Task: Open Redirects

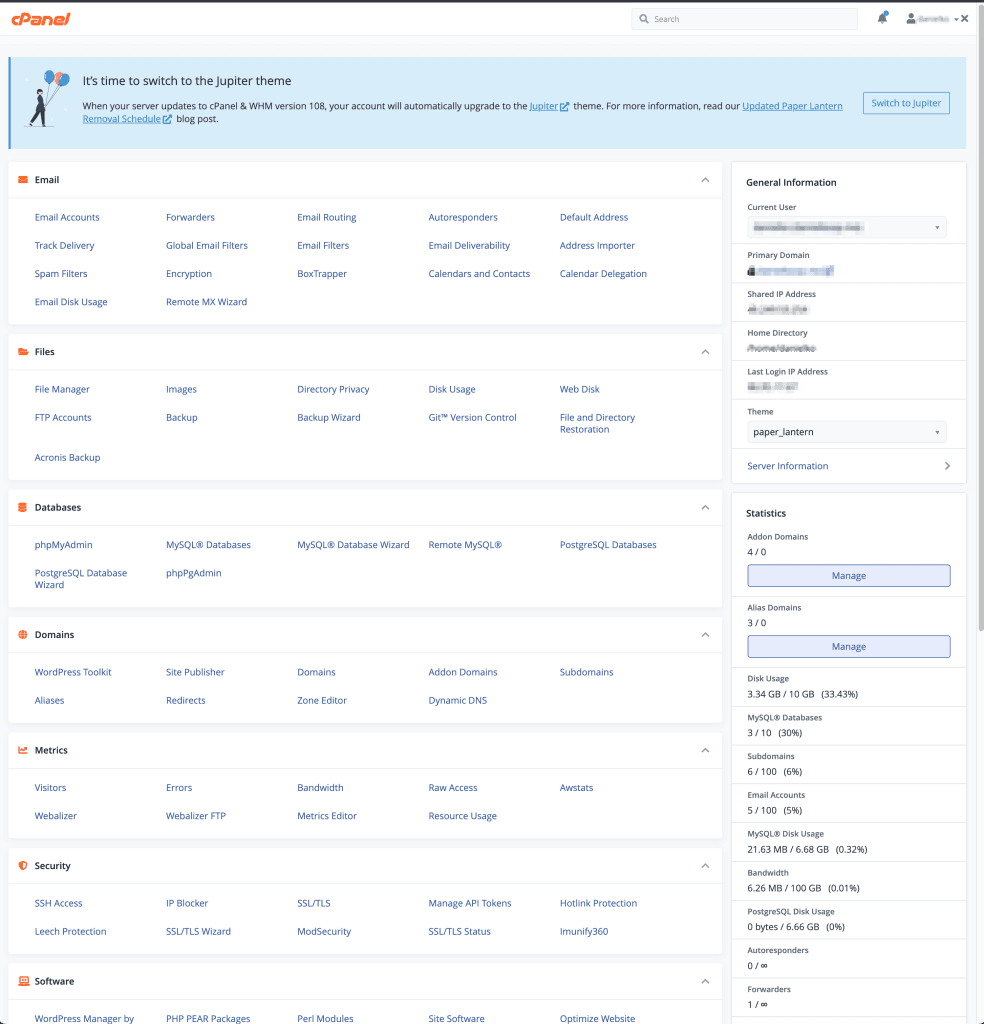Action: click(x=185, y=700)
